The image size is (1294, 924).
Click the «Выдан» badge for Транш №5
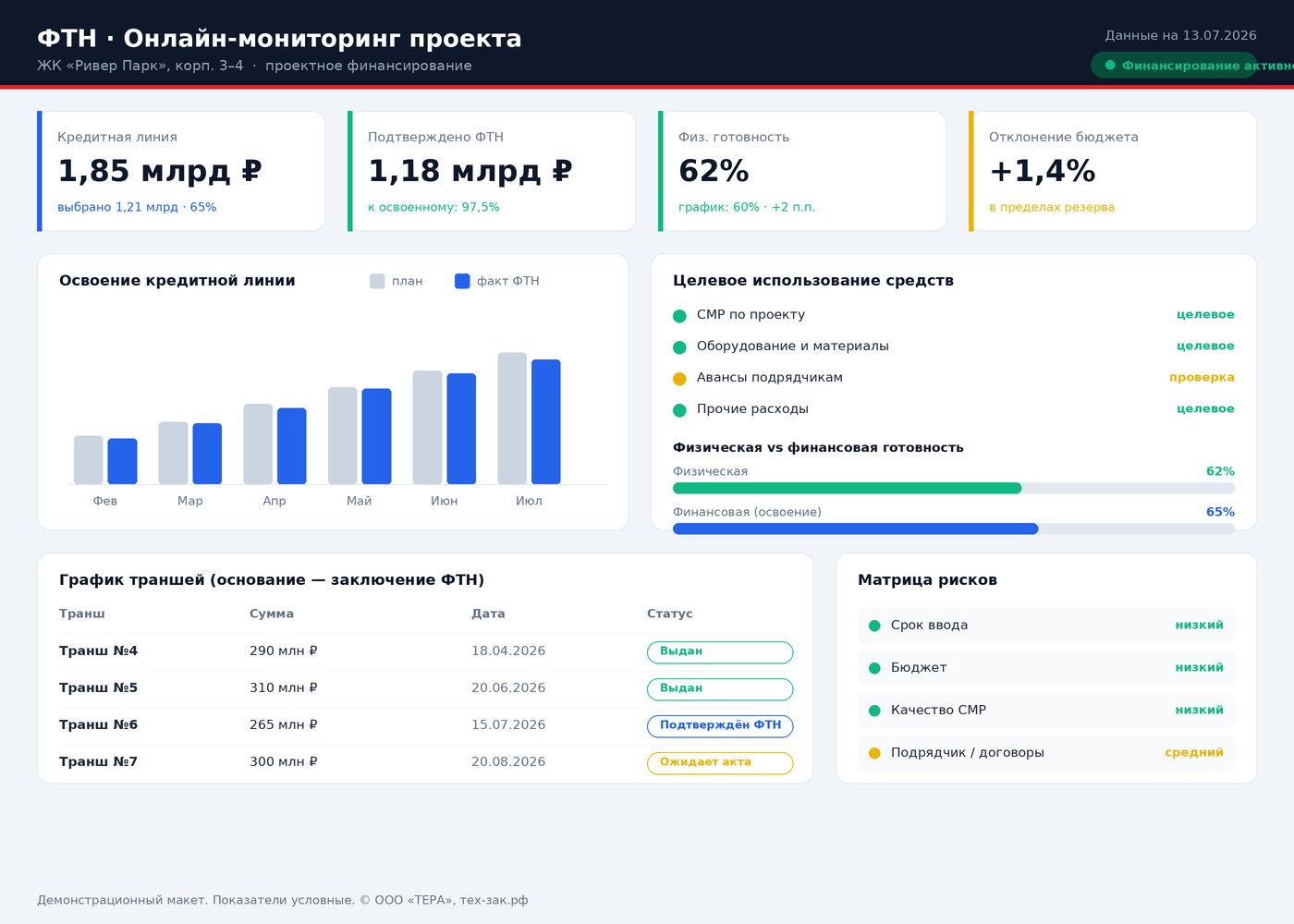720,689
